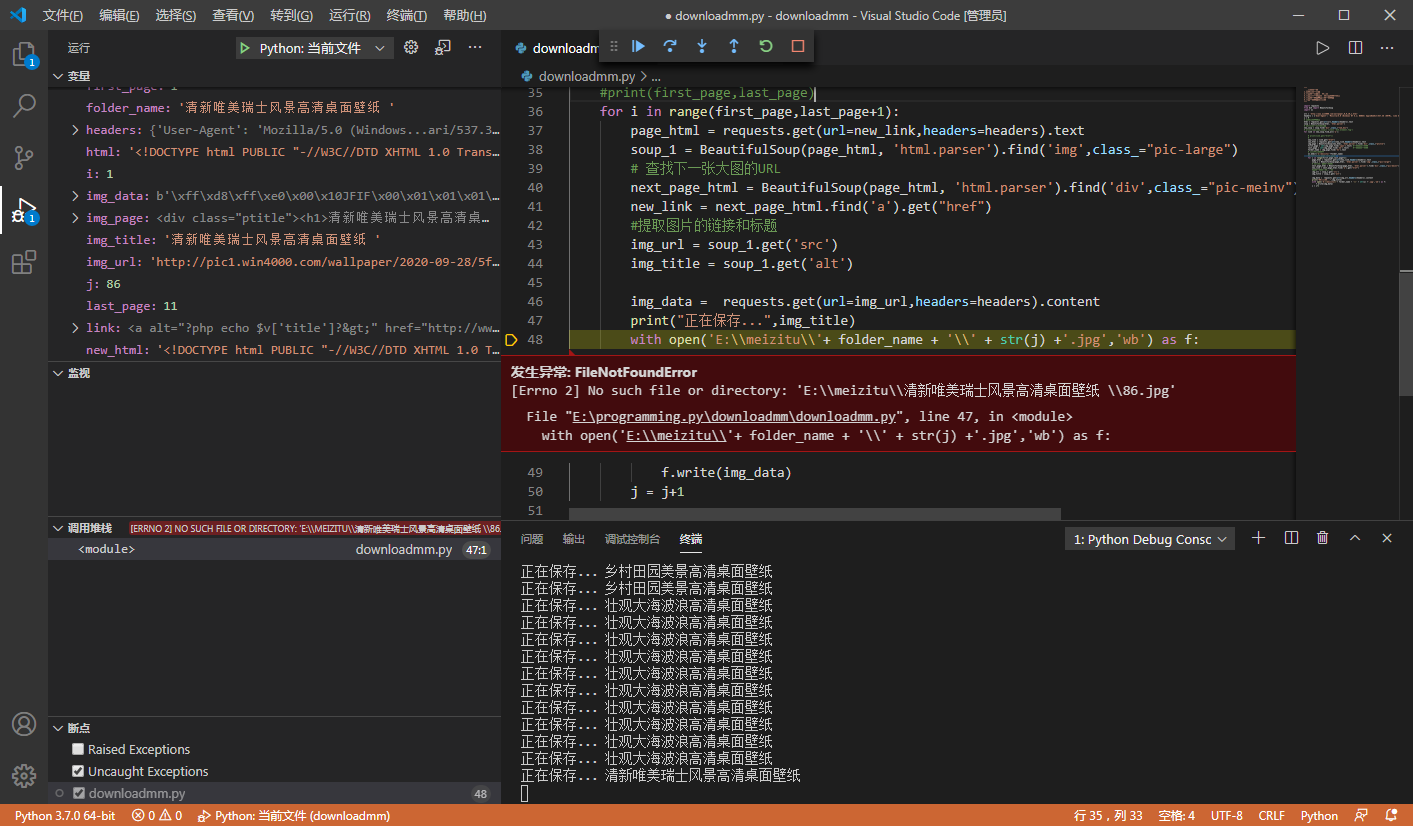Switch to the 输出 output tab
The image size is (1413, 826).
(574, 539)
